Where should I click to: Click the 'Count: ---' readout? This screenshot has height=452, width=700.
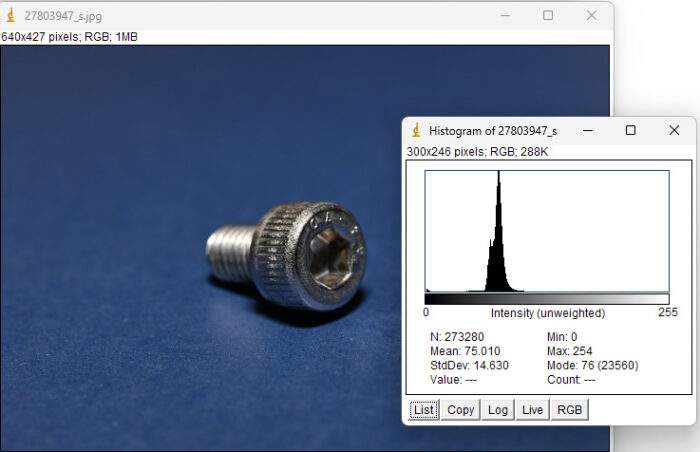click(x=571, y=380)
